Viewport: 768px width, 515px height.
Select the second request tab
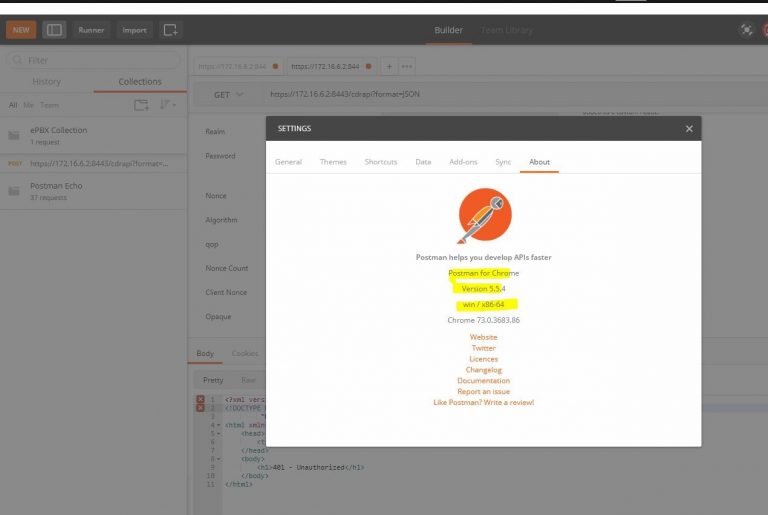[331, 66]
